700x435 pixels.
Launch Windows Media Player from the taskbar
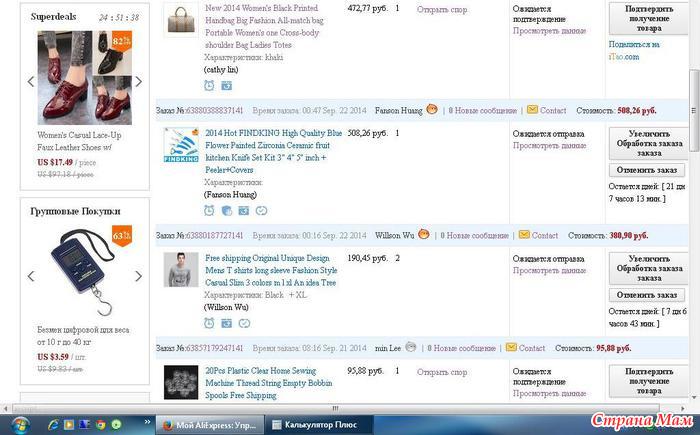point(69,425)
